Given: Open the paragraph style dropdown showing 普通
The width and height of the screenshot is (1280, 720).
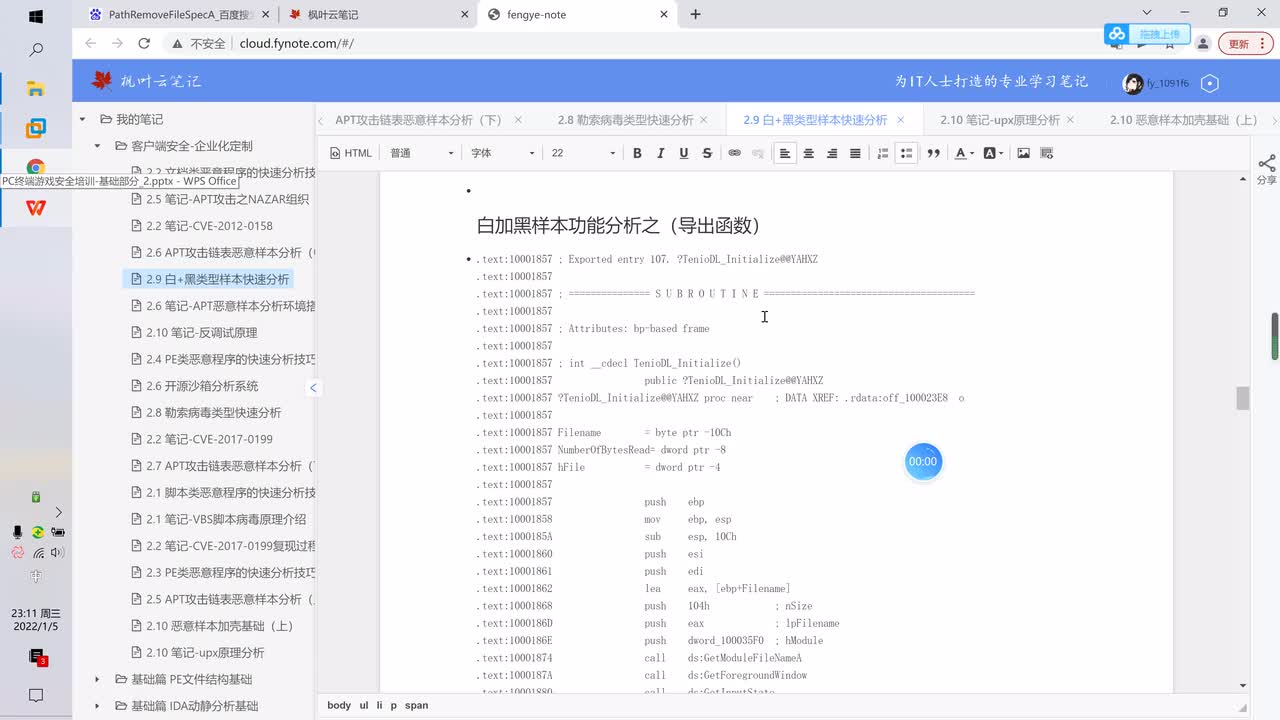Looking at the screenshot, I should [421, 153].
